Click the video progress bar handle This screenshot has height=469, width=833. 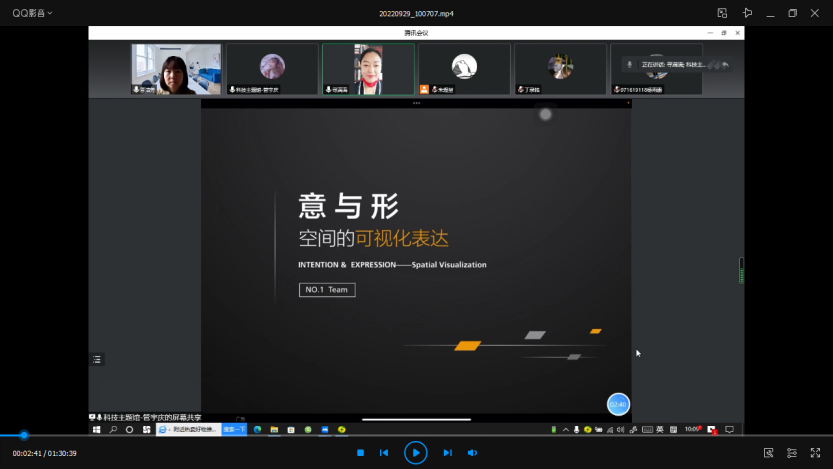[x=24, y=435]
